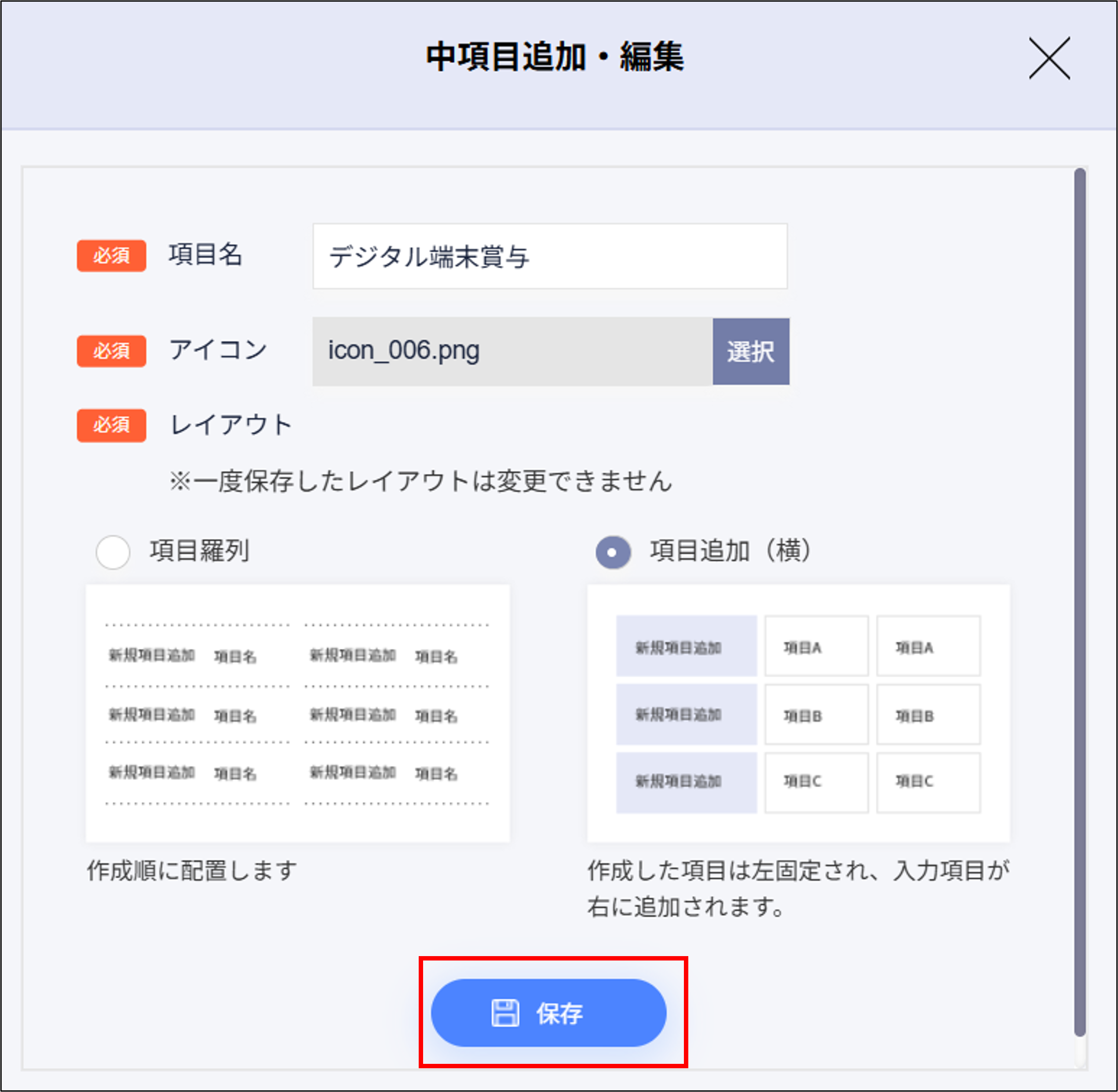
Task: Click the 項目C cell in right preview
Action: tap(816, 782)
